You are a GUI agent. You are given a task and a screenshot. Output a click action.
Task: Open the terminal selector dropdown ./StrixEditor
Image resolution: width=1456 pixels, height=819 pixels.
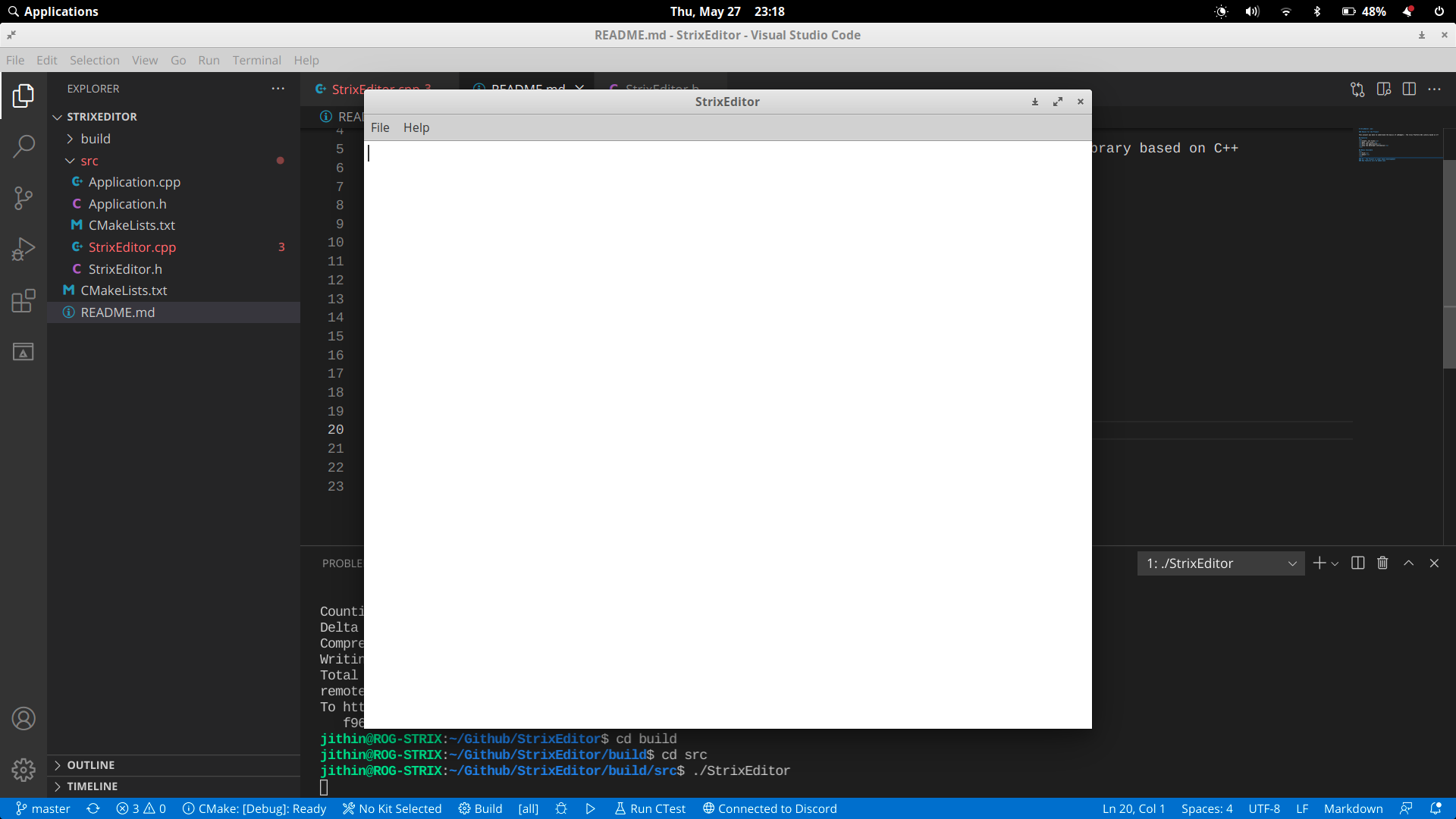click(1221, 563)
